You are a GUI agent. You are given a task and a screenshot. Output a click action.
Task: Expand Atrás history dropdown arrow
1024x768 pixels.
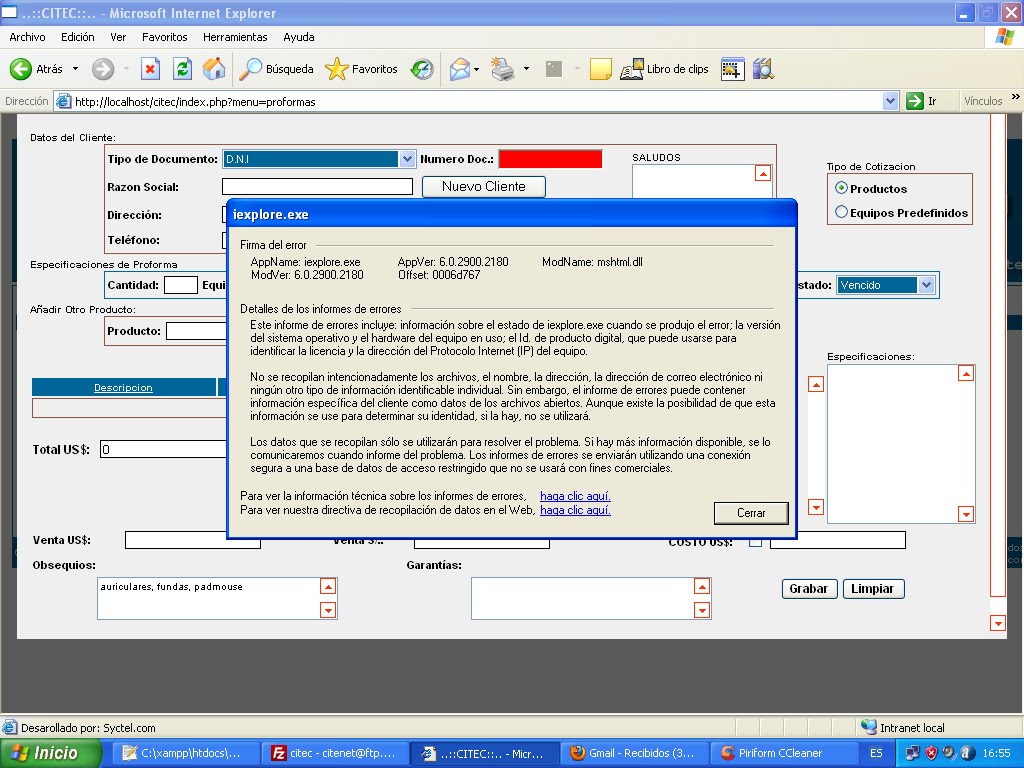coord(75,69)
